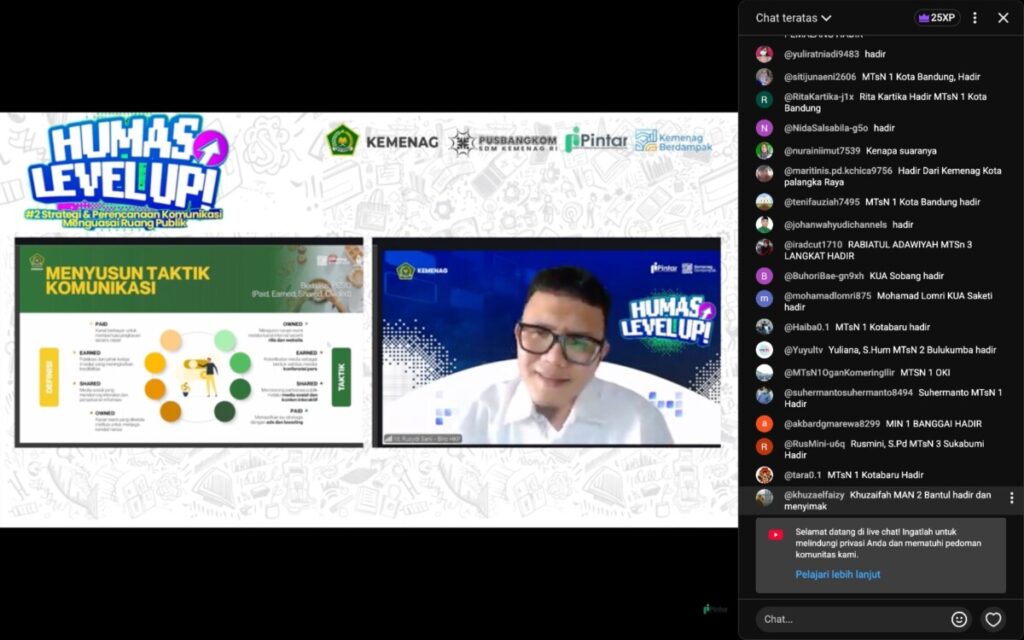
Task: Click the Chat message input field
Action: (850, 619)
